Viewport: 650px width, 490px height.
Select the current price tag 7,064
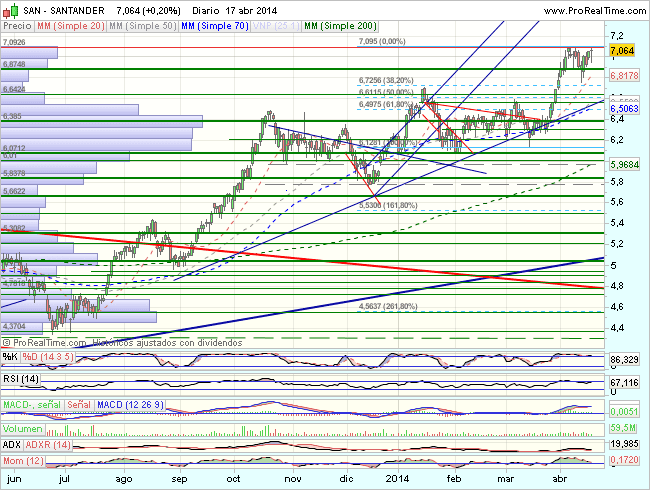click(622, 51)
